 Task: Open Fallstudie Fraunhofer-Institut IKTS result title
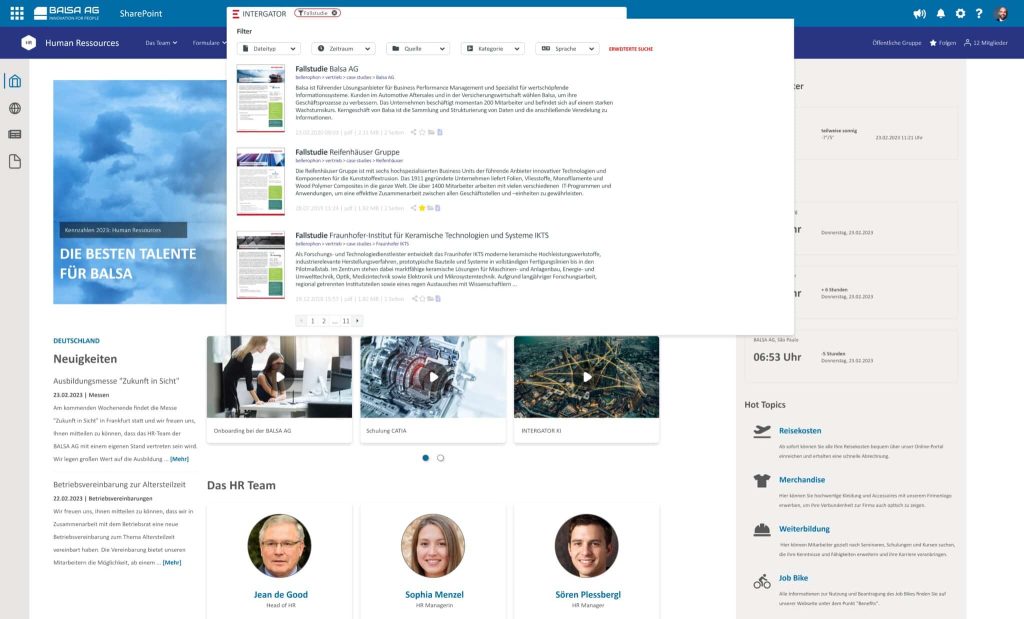click(422, 235)
